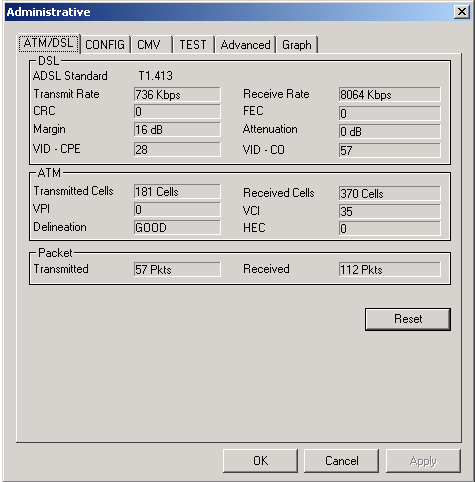Image resolution: width=475 pixels, height=482 pixels.
Task: Click the Administrative title bar text
Action: [x=49, y=12]
